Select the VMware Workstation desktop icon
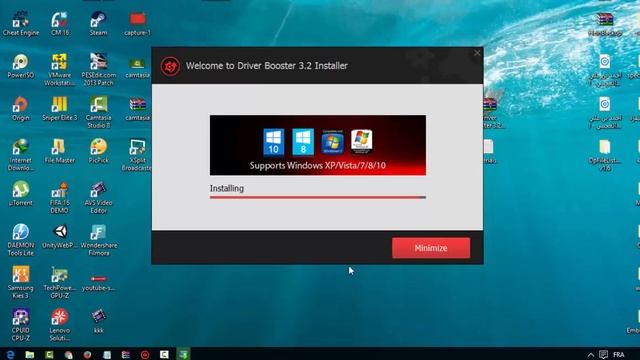This screenshot has width=640, height=360. (60, 70)
